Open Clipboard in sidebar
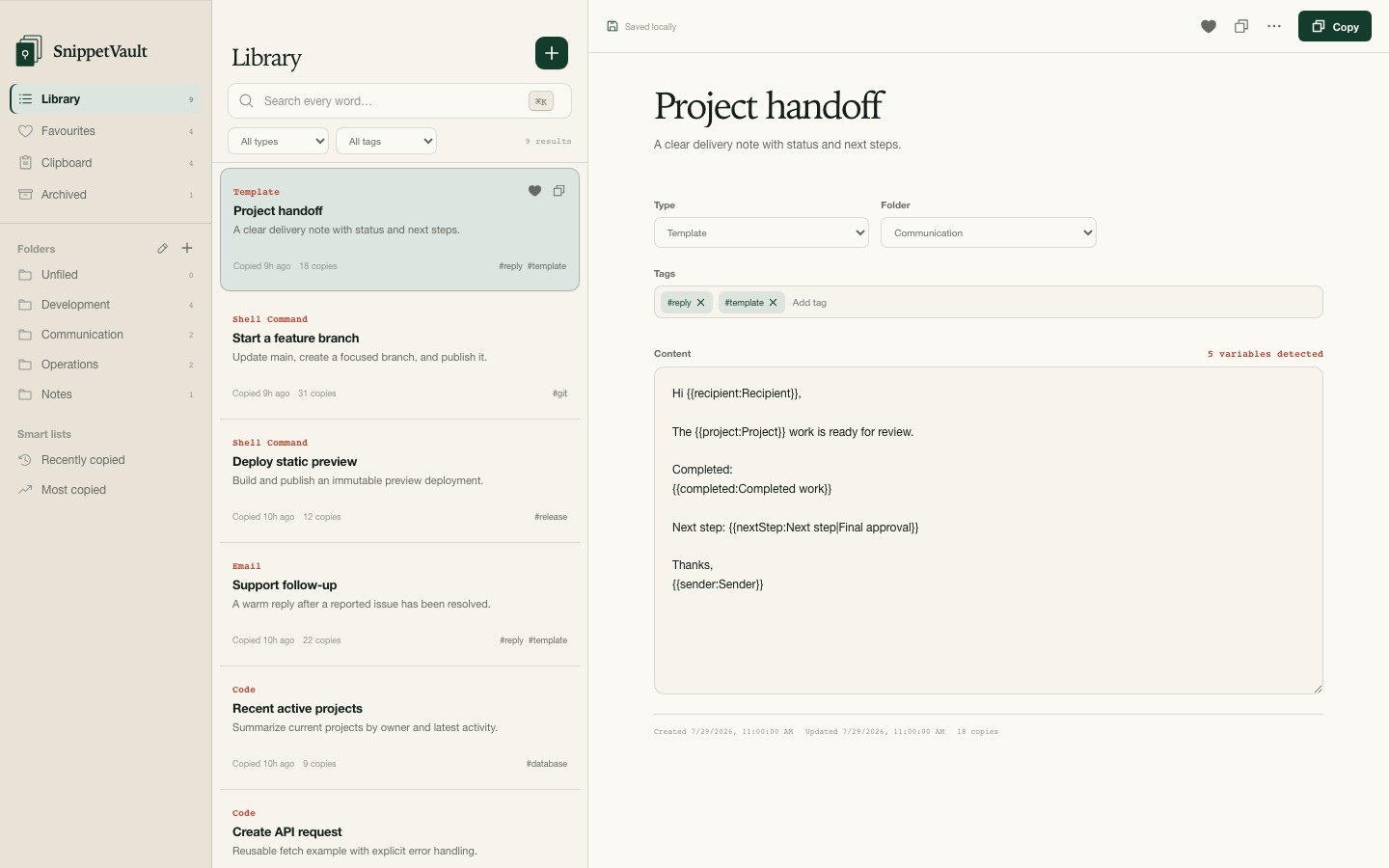Image resolution: width=1389 pixels, height=868 pixels. point(106,163)
